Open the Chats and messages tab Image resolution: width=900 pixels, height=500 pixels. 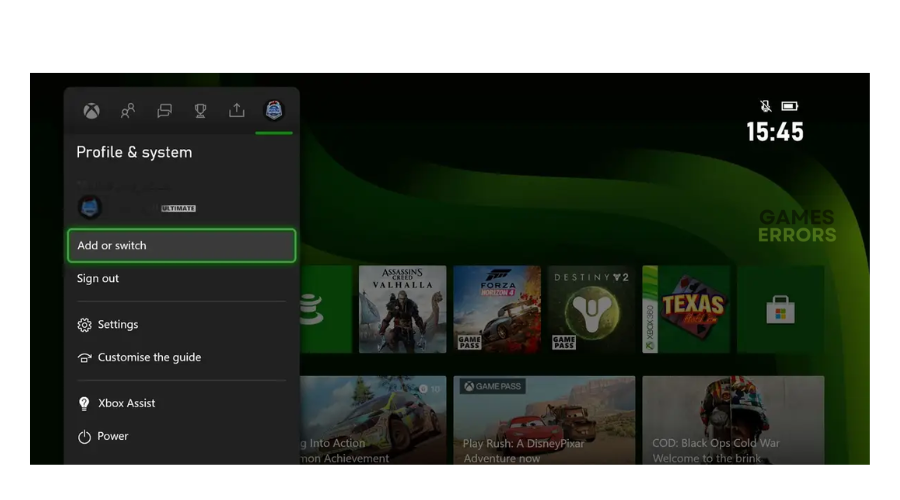(164, 110)
